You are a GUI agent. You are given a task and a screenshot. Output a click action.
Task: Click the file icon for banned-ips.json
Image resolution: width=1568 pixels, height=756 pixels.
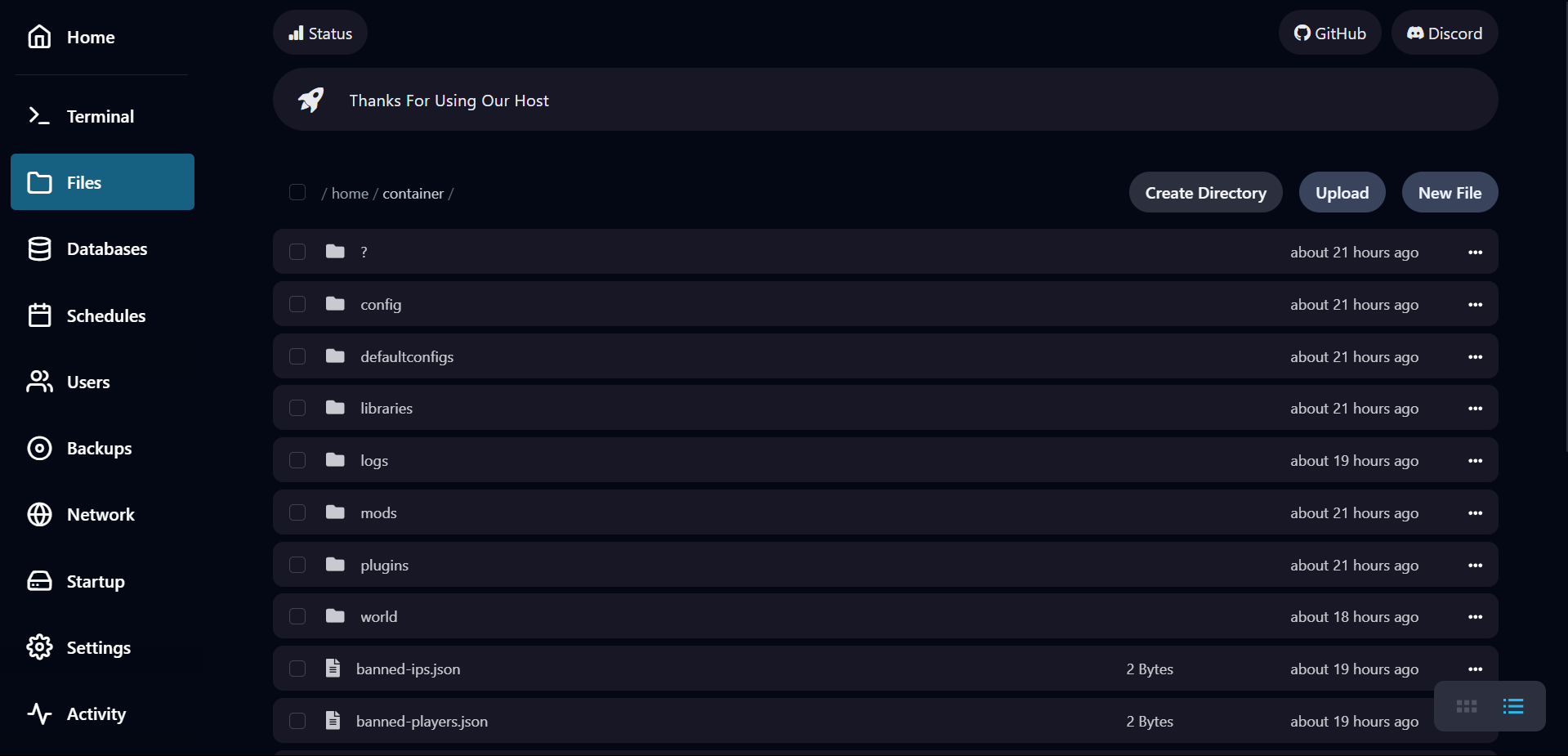(x=333, y=669)
